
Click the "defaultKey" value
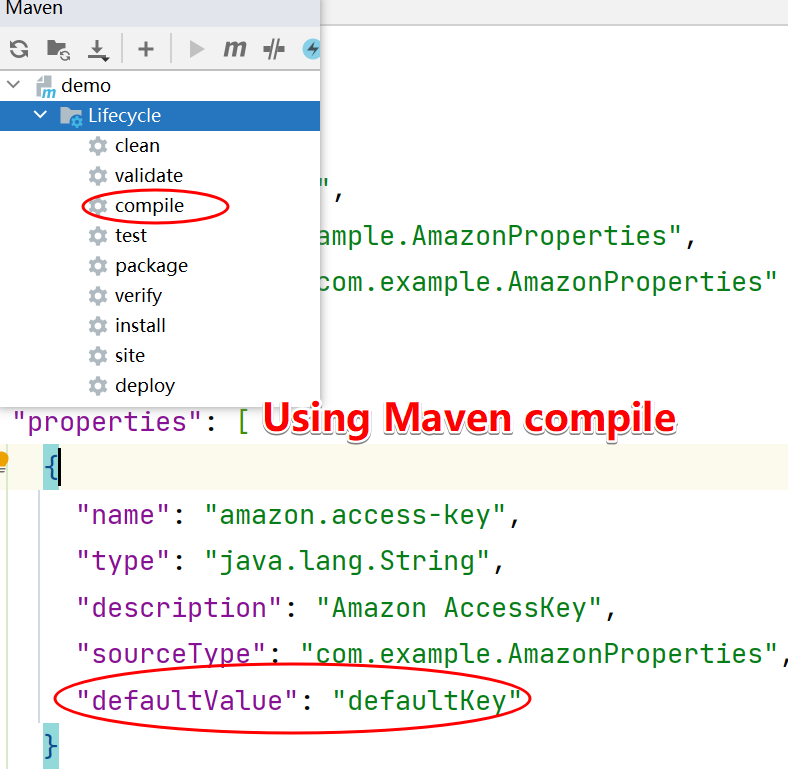tap(427, 701)
